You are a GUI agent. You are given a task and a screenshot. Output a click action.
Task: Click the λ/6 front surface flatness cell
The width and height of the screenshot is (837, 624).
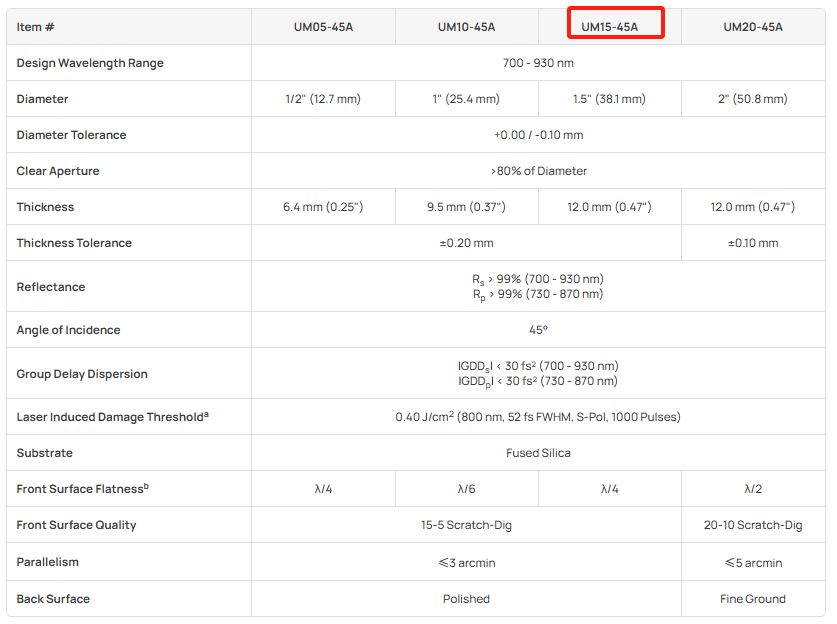click(466, 489)
